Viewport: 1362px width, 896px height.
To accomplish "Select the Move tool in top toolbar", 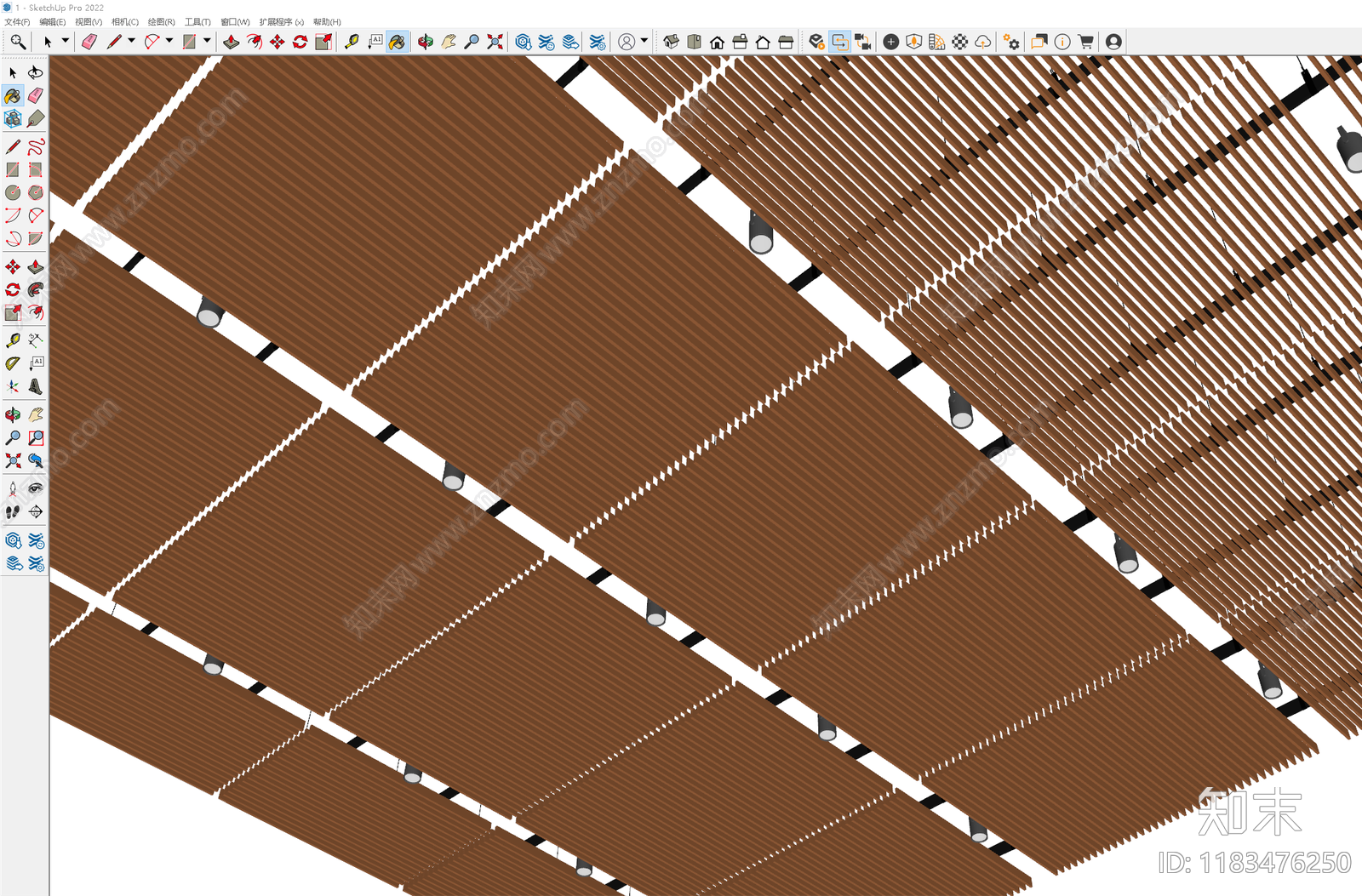I will pyautogui.click(x=277, y=41).
